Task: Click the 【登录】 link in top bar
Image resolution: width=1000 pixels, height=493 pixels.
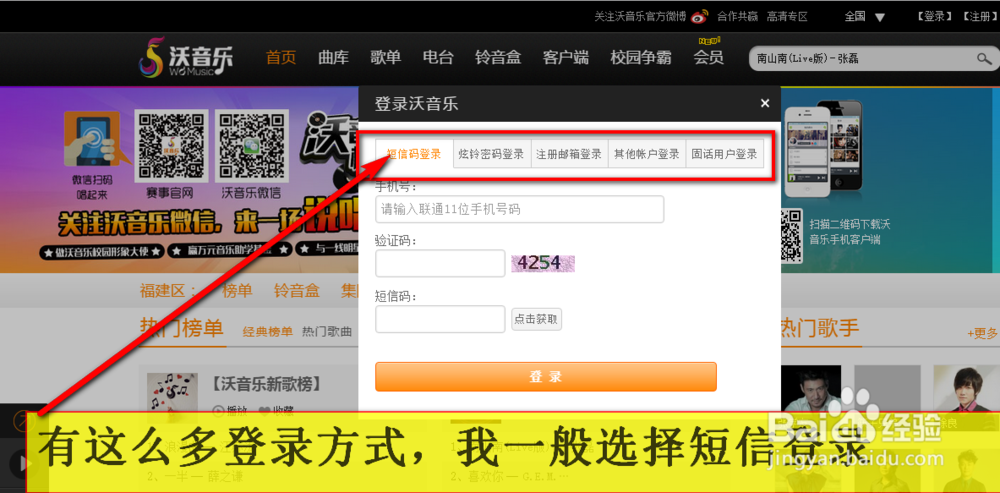Action: [935, 17]
